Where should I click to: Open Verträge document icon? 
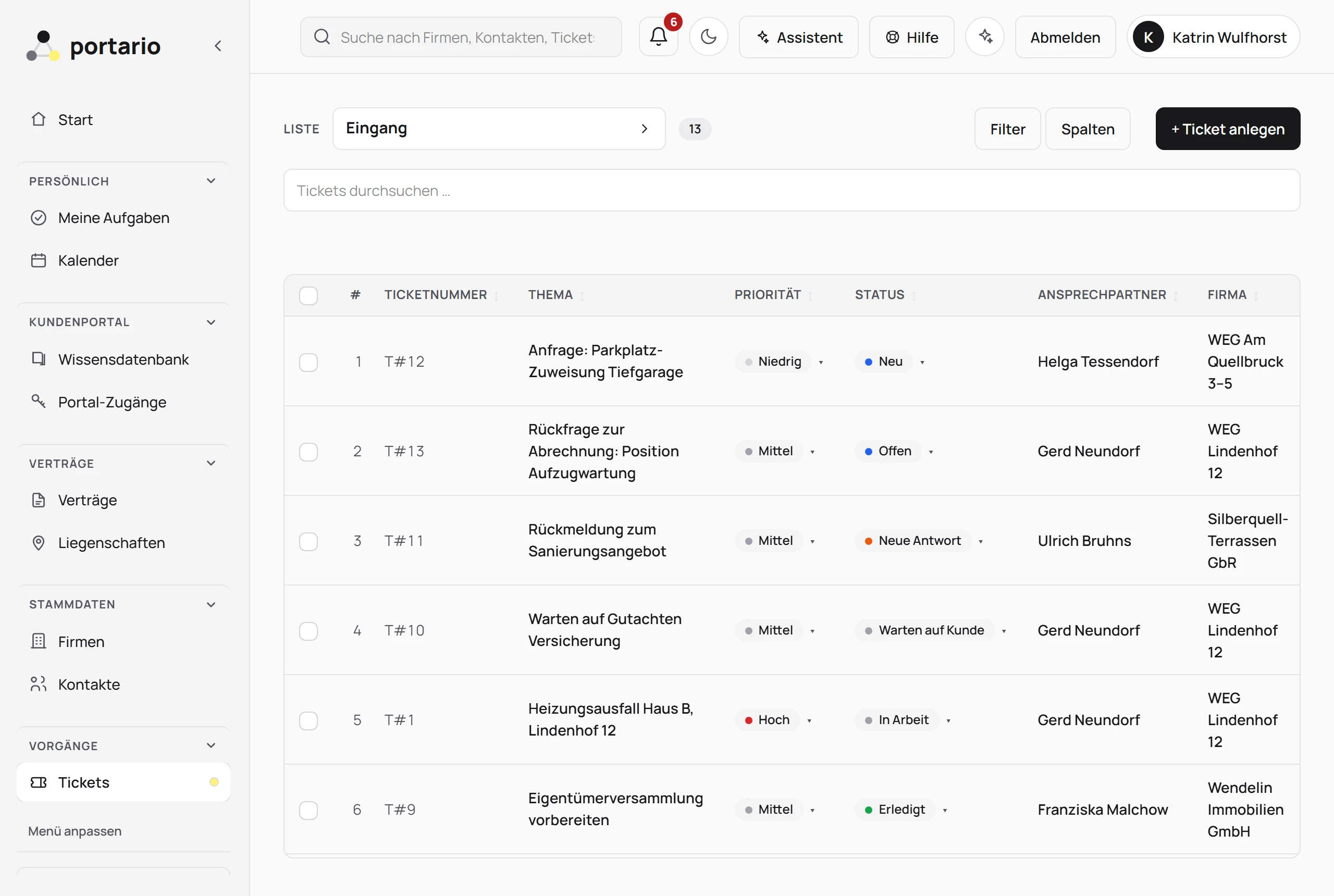38,500
